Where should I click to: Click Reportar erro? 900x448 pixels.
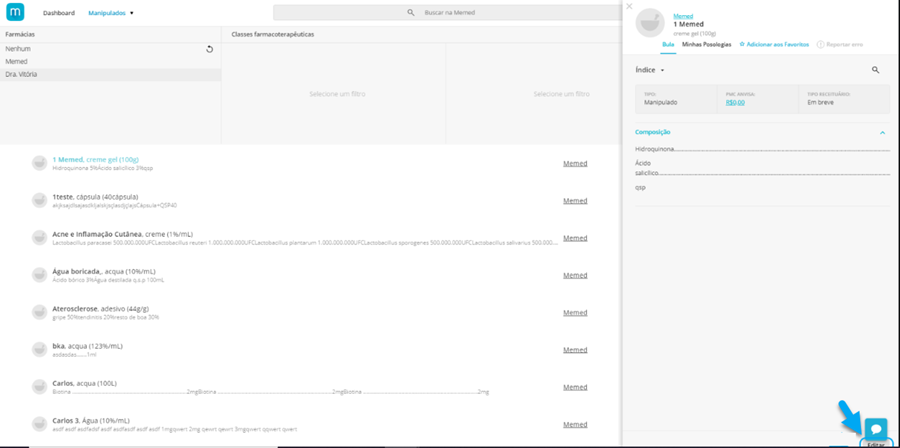(840, 44)
